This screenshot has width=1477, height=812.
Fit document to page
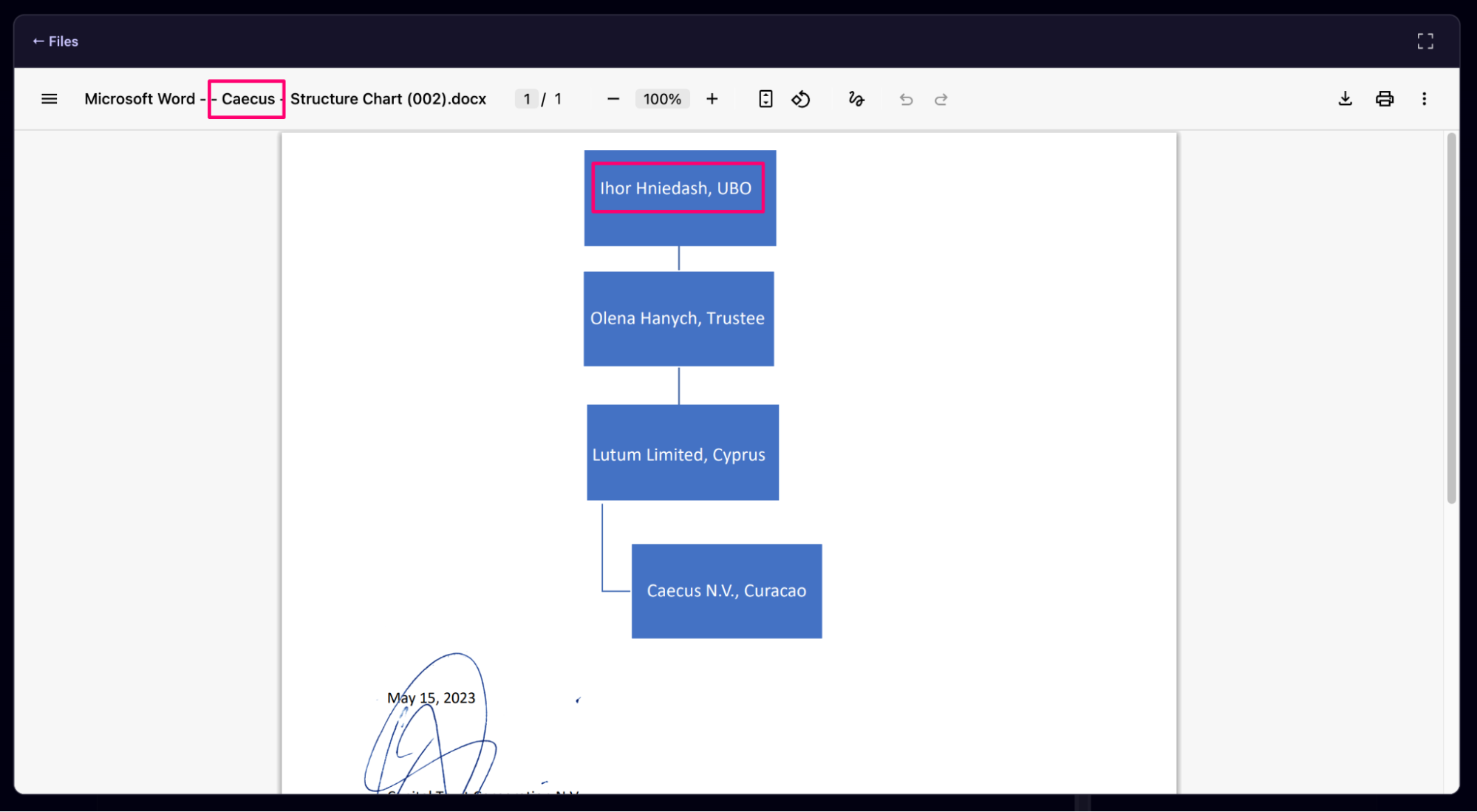pos(766,99)
